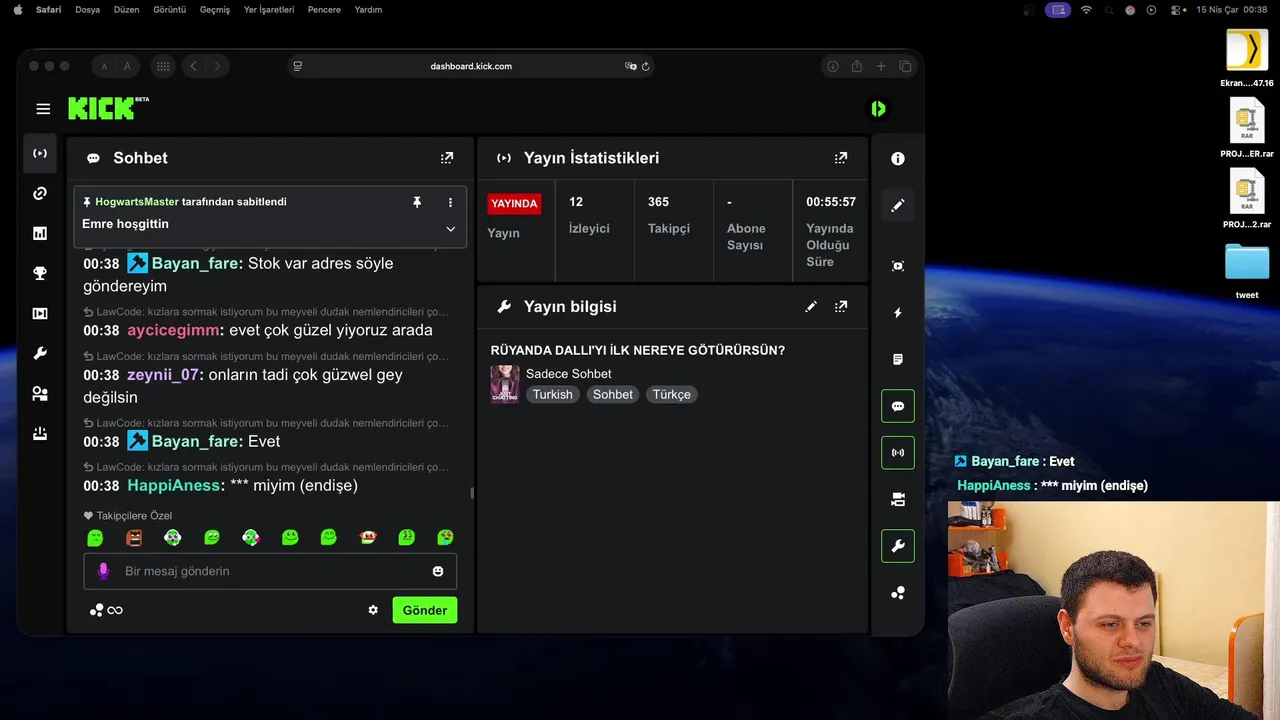Viewport: 1280px width, 720px height.
Task: Open chat settings gear next to Gönder
Action: click(373, 610)
